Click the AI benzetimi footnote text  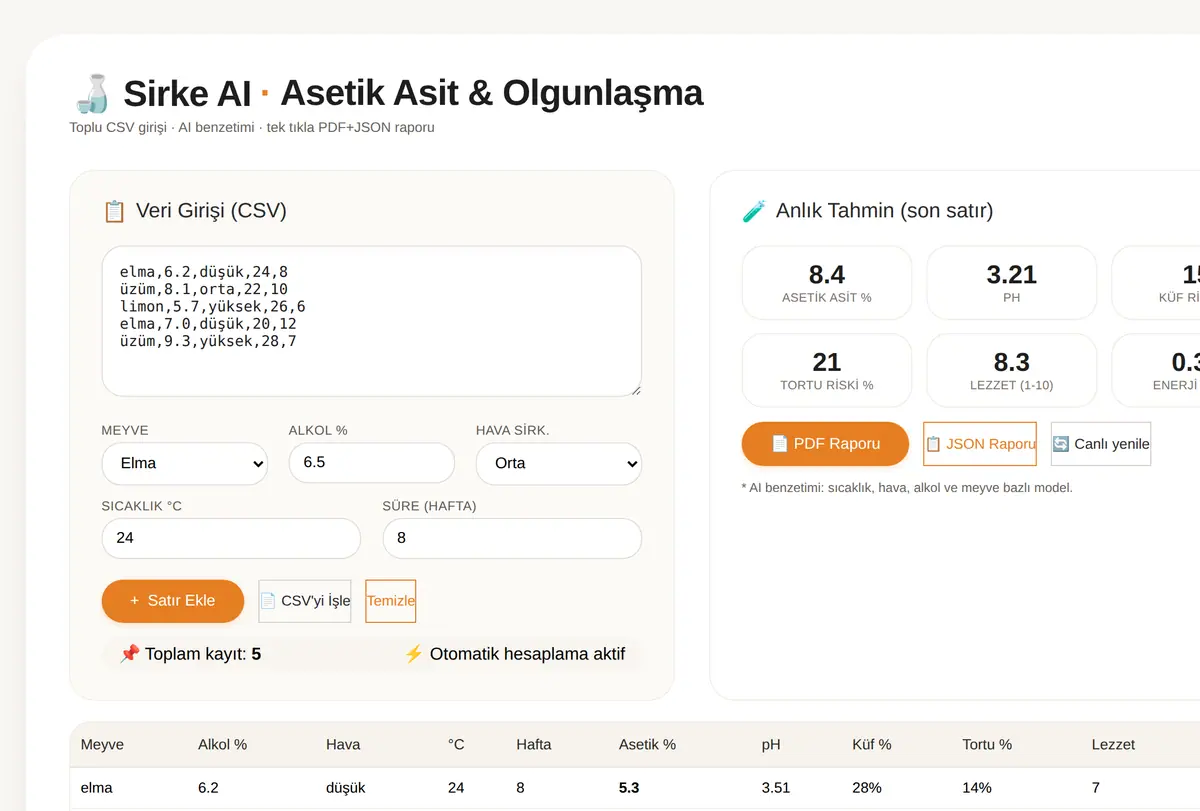click(907, 488)
